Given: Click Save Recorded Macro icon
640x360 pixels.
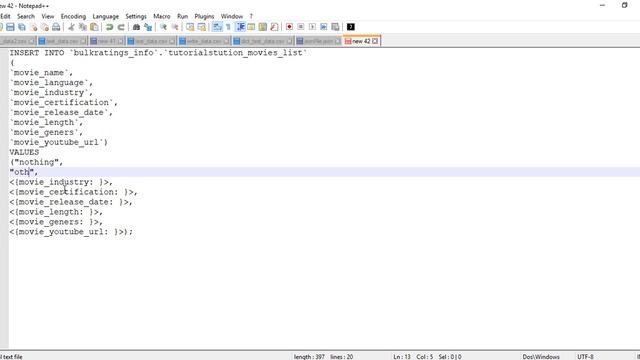Looking at the screenshot, I should (x=335, y=27).
